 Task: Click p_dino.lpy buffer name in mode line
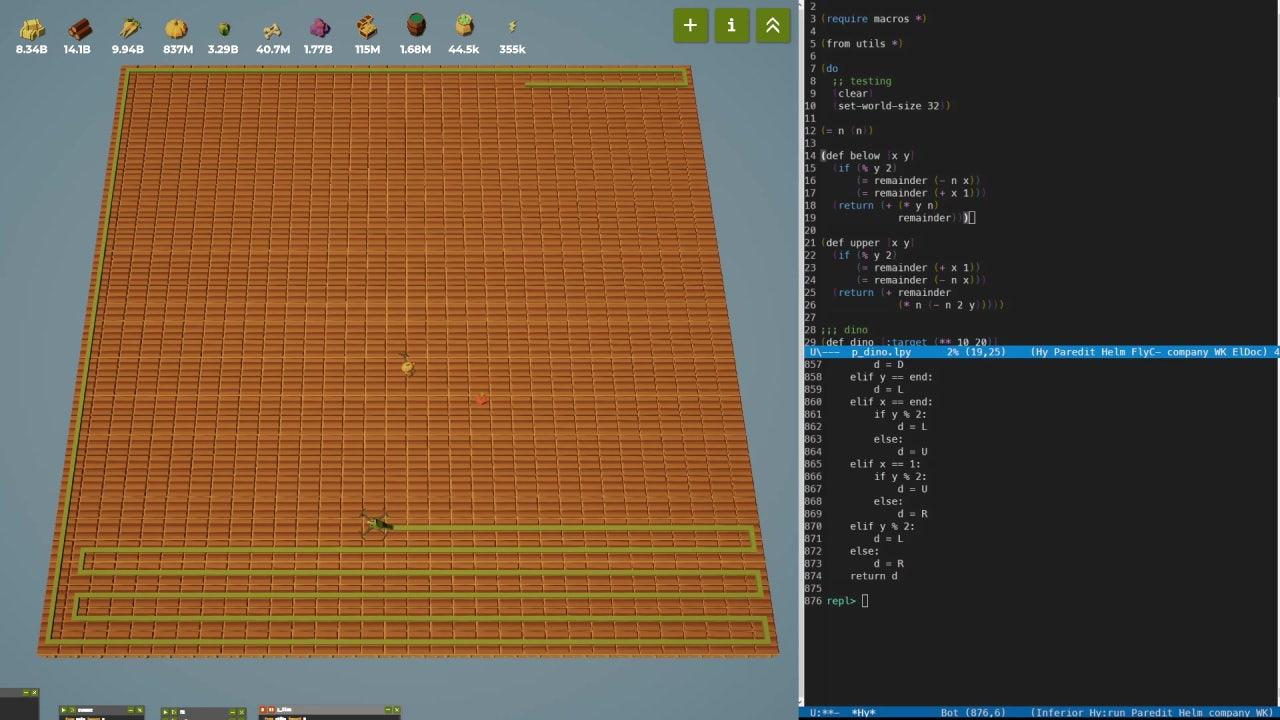click(880, 352)
